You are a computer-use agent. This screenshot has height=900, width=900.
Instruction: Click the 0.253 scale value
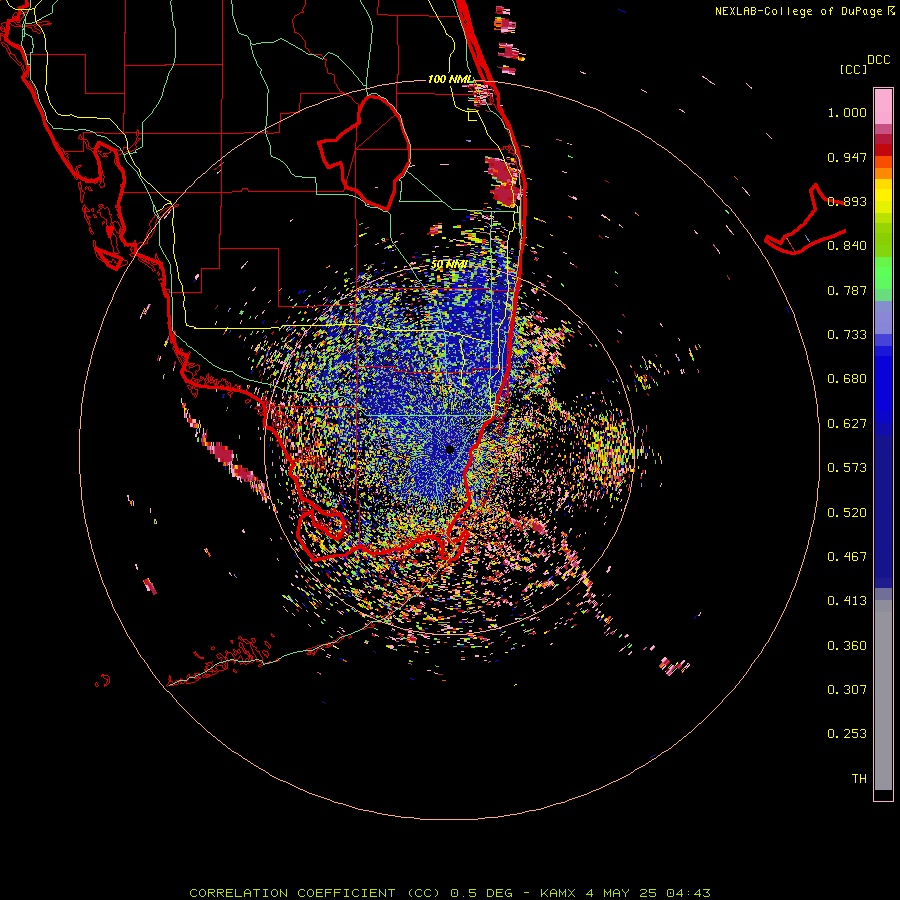(847, 734)
